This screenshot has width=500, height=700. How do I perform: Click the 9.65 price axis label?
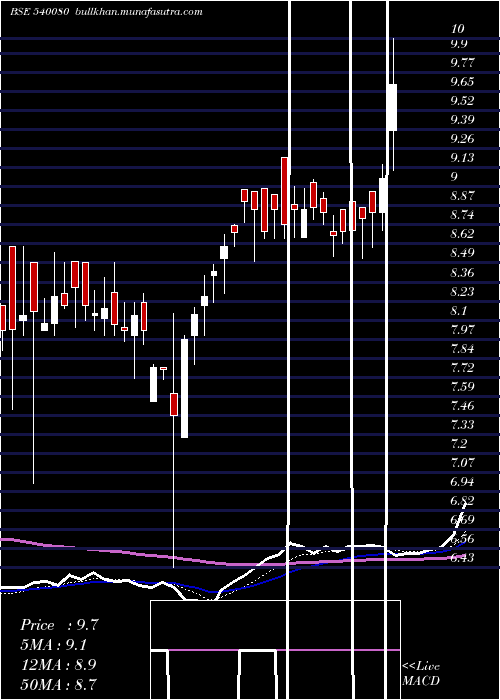click(462, 82)
